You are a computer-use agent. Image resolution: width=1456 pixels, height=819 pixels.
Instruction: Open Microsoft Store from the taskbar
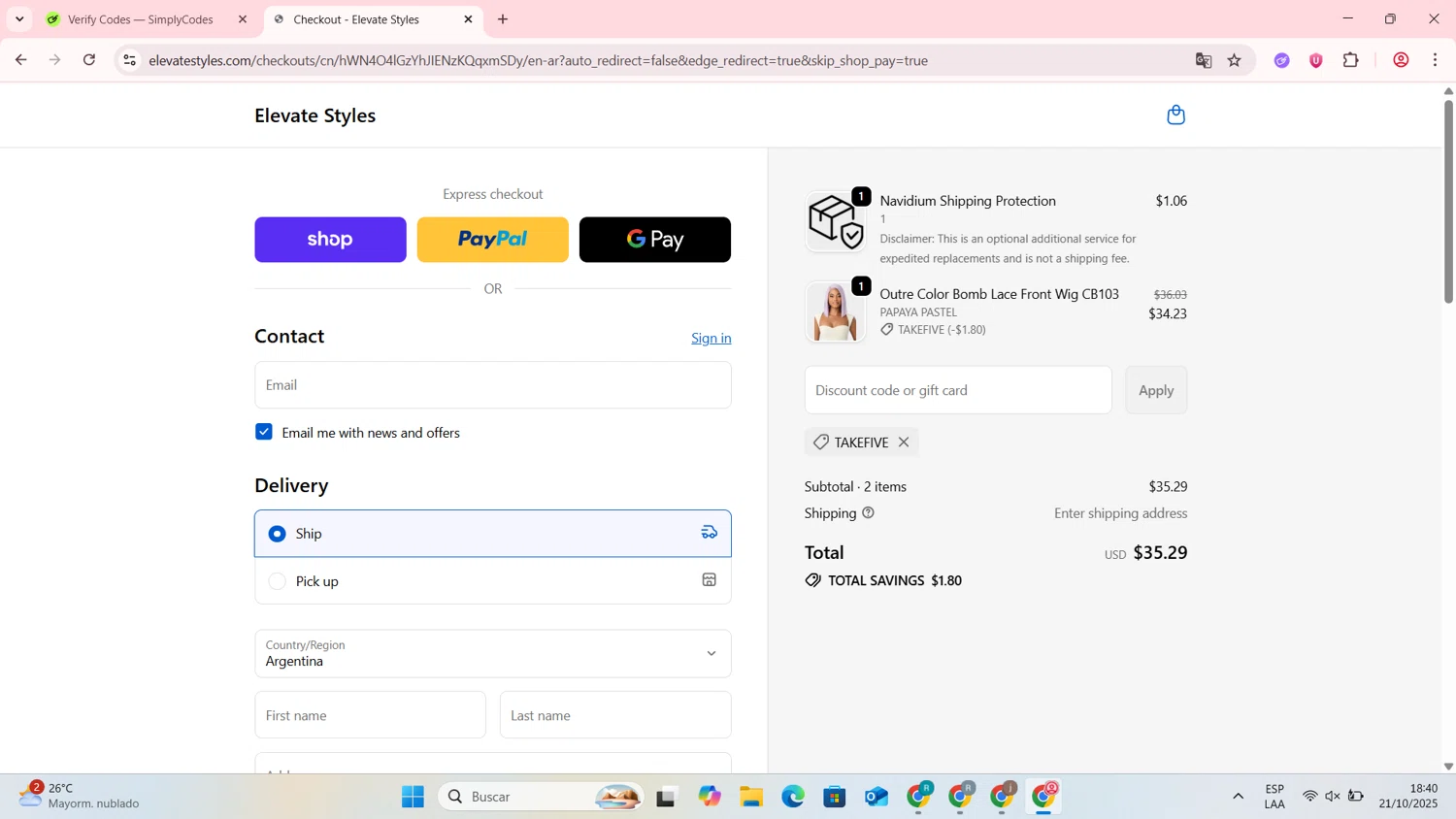[x=835, y=797]
